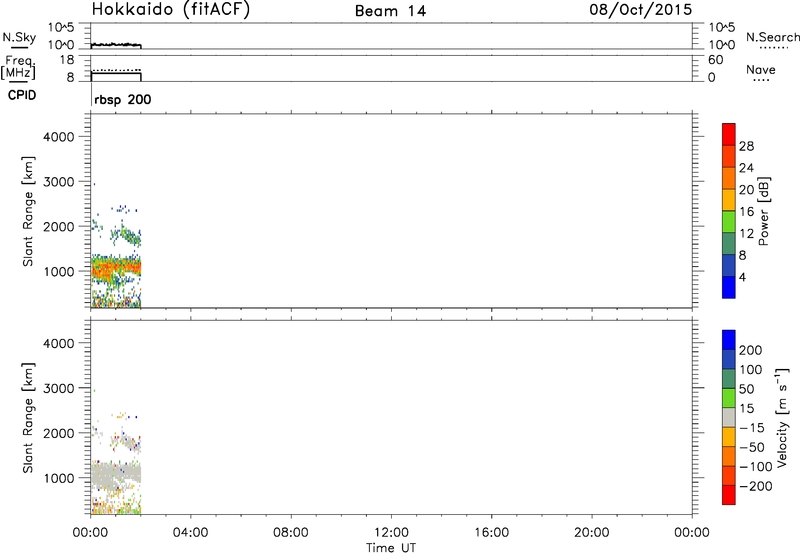800x554 pixels.
Task: Click the N.Sky legend label
Action: tap(19, 37)
